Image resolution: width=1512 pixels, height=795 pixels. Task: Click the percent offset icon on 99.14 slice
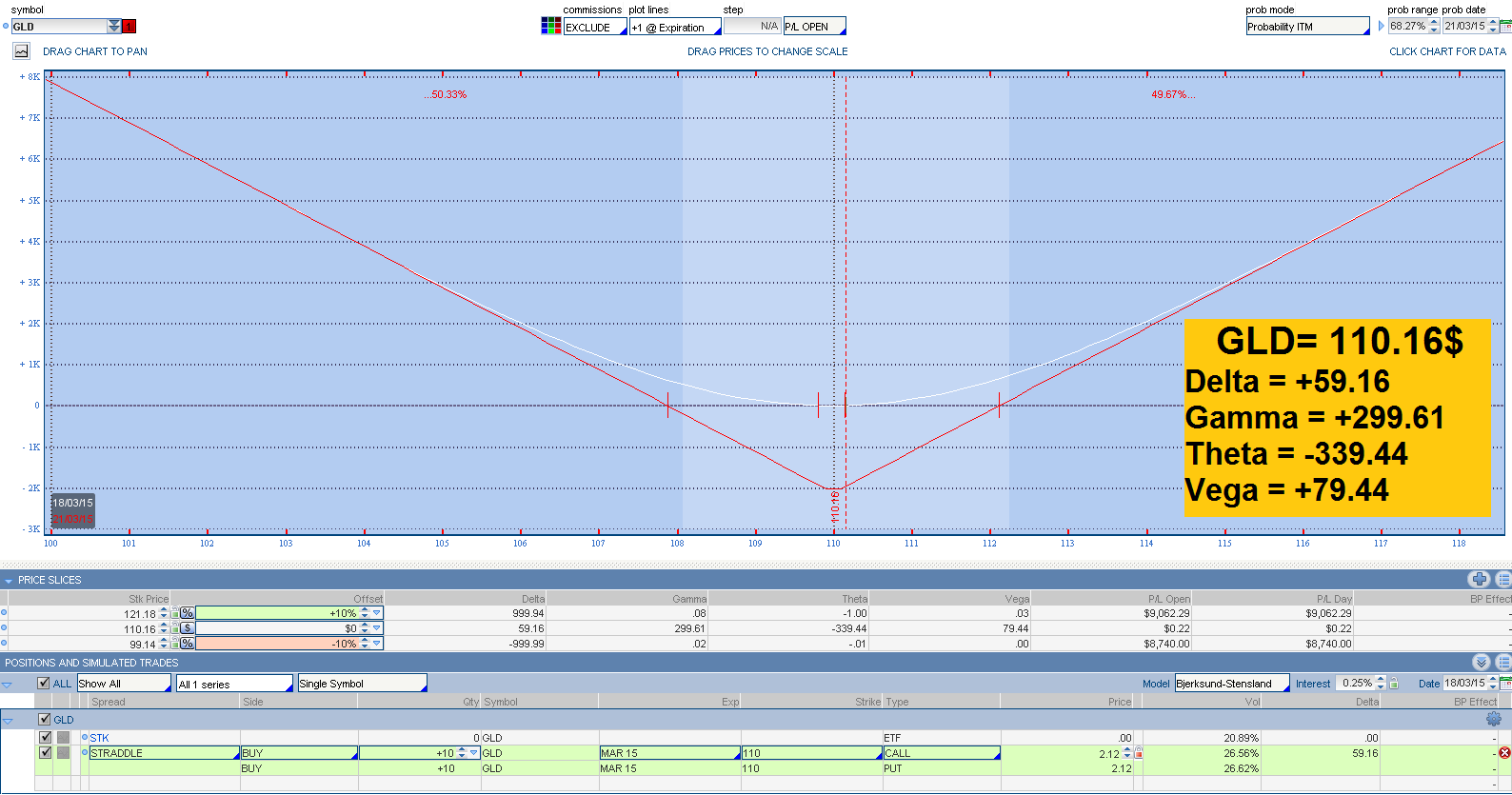click(187, 644)
